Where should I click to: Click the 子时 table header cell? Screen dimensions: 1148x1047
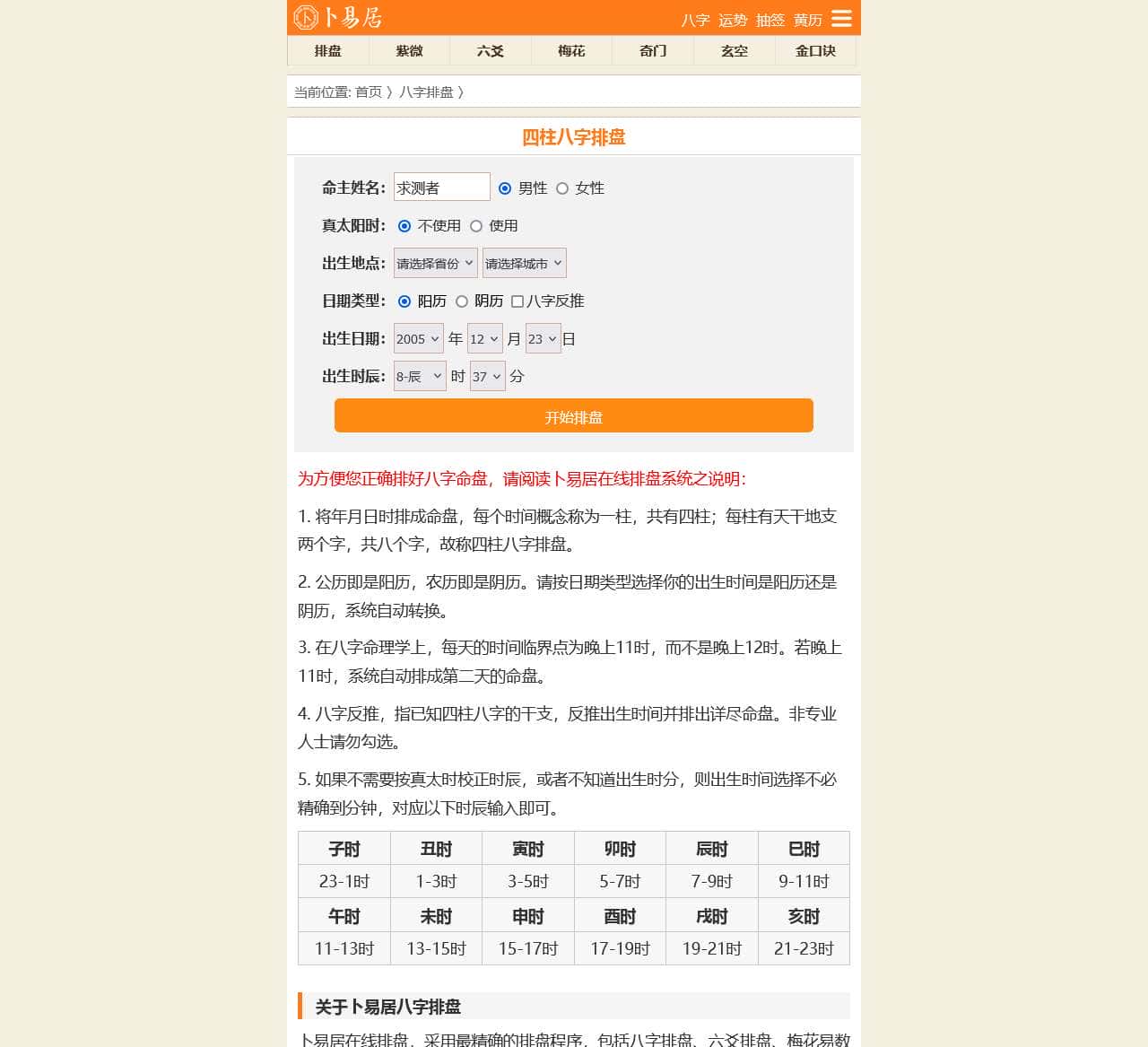tap(344, 849)
